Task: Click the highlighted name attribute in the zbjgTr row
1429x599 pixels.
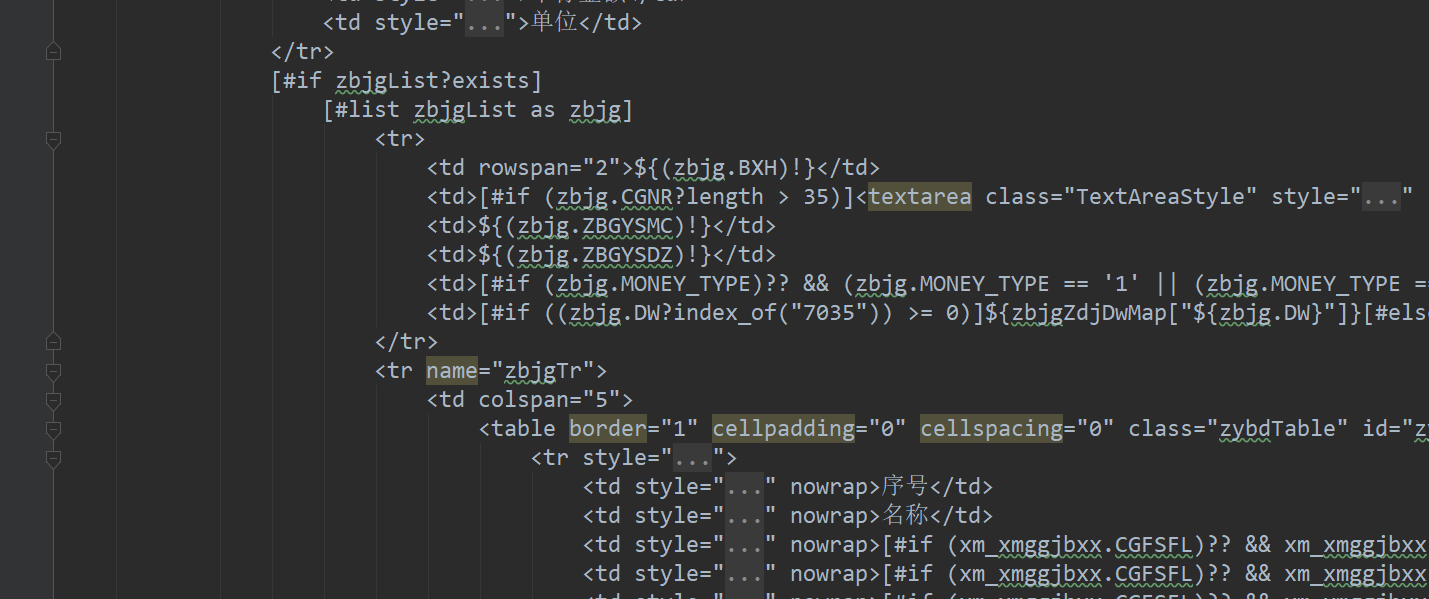Action: [451, 370]
